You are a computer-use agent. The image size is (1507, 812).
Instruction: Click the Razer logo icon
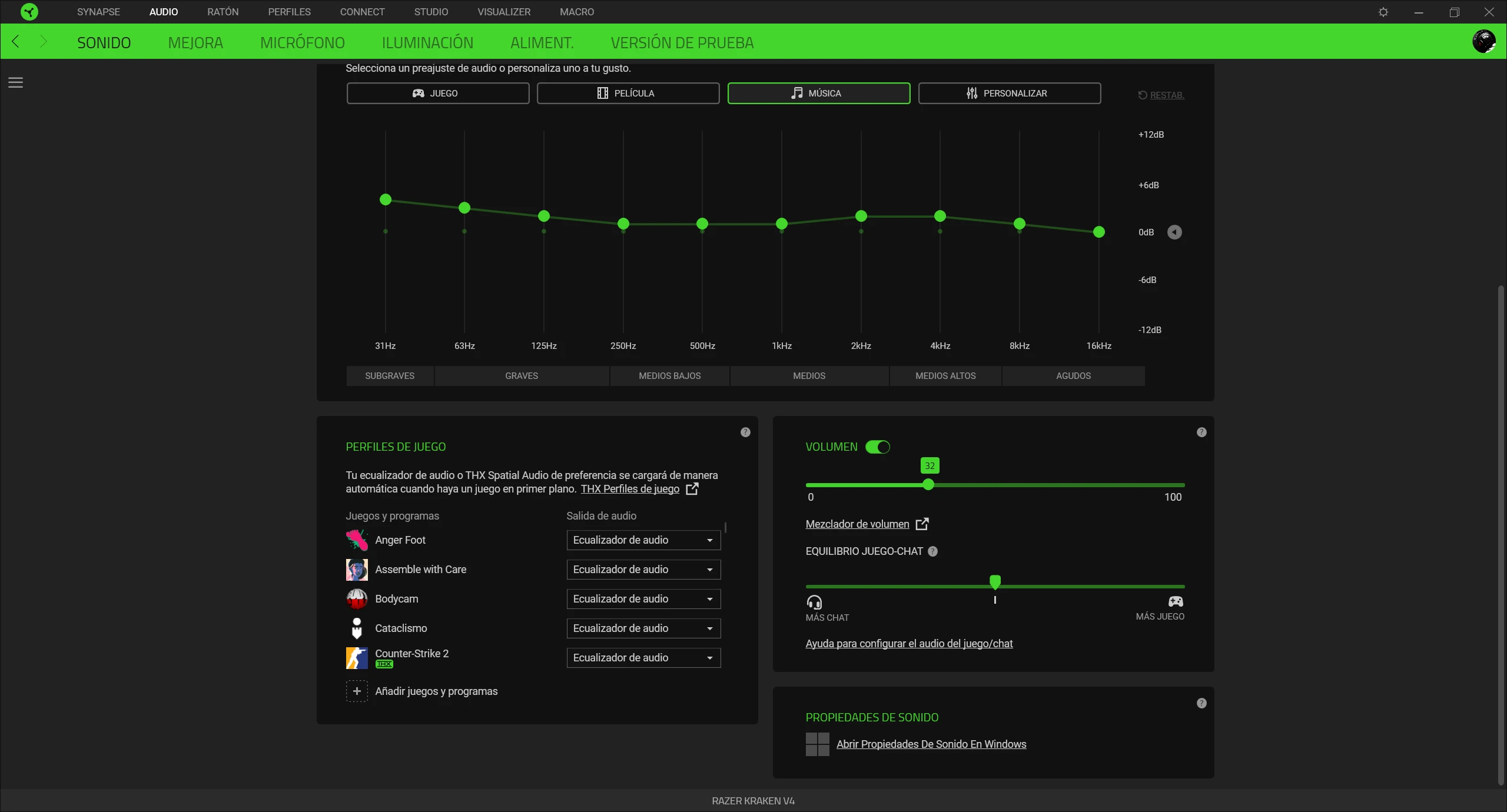pos(29,12)
